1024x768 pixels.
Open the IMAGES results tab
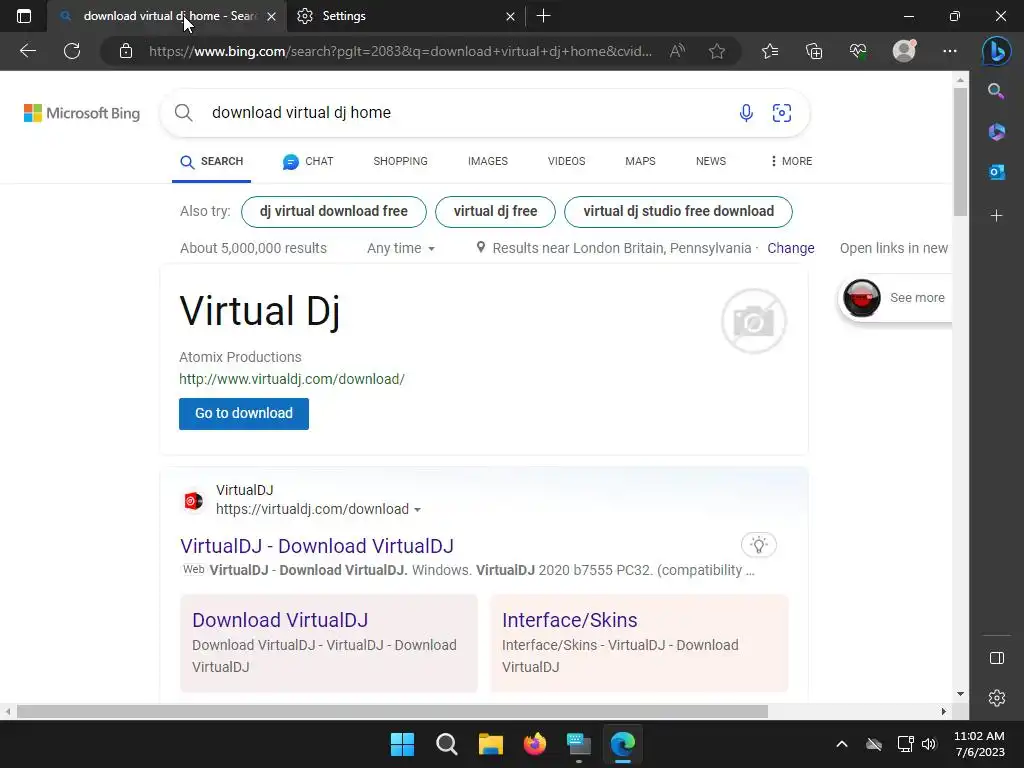(x=487, y=161)
